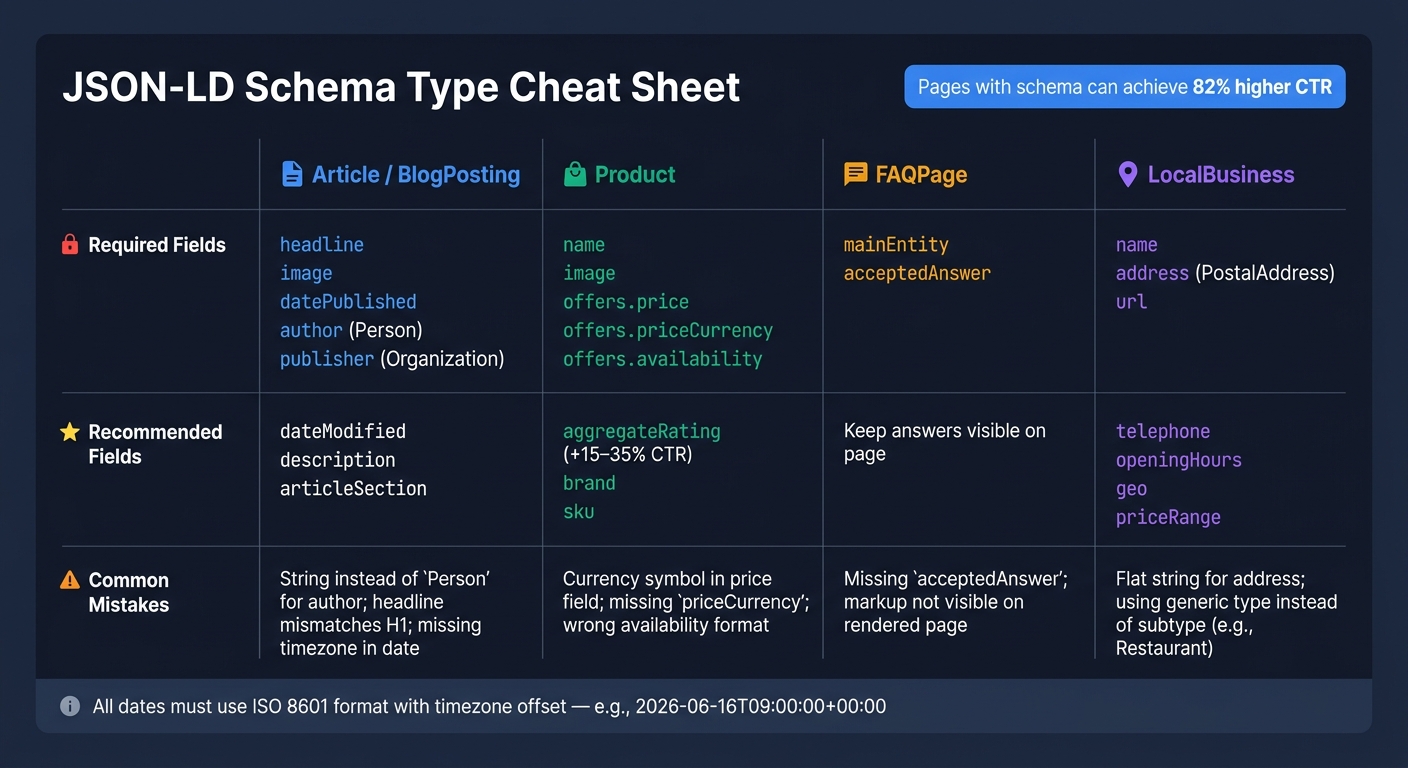The height and width of the screenshot is (768, 1408).
Task: Click the offers.priceCurrency field
Action: point(668,330)
